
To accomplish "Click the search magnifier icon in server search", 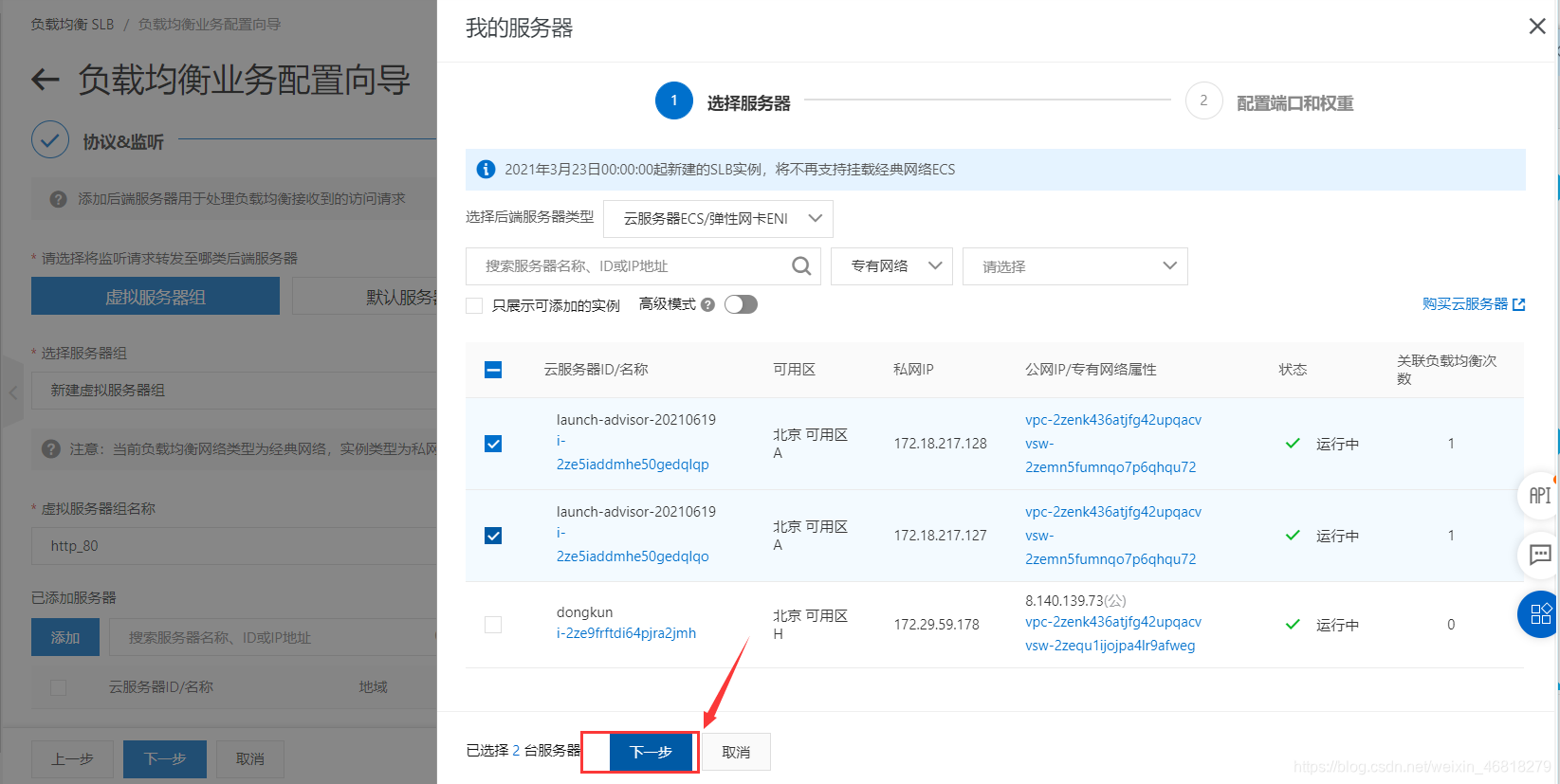I will pyautogui.click(x=801, y=266).
